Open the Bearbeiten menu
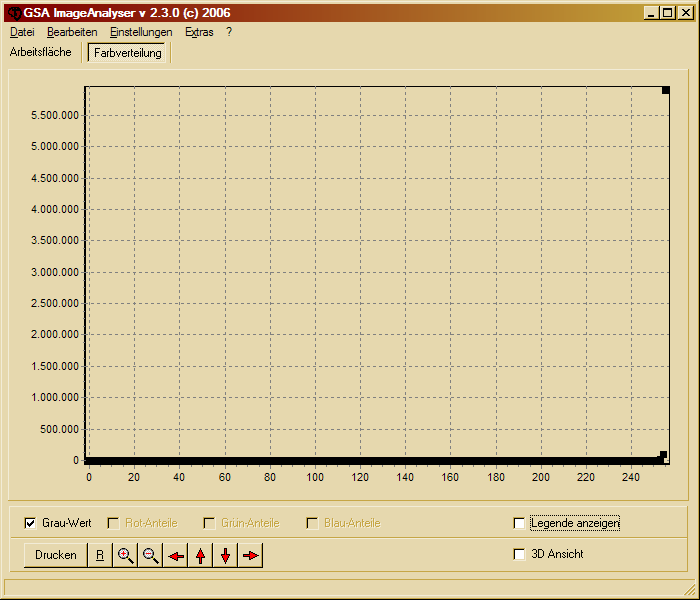Screen dimensions: 700x600 click(x=72, y=32)
